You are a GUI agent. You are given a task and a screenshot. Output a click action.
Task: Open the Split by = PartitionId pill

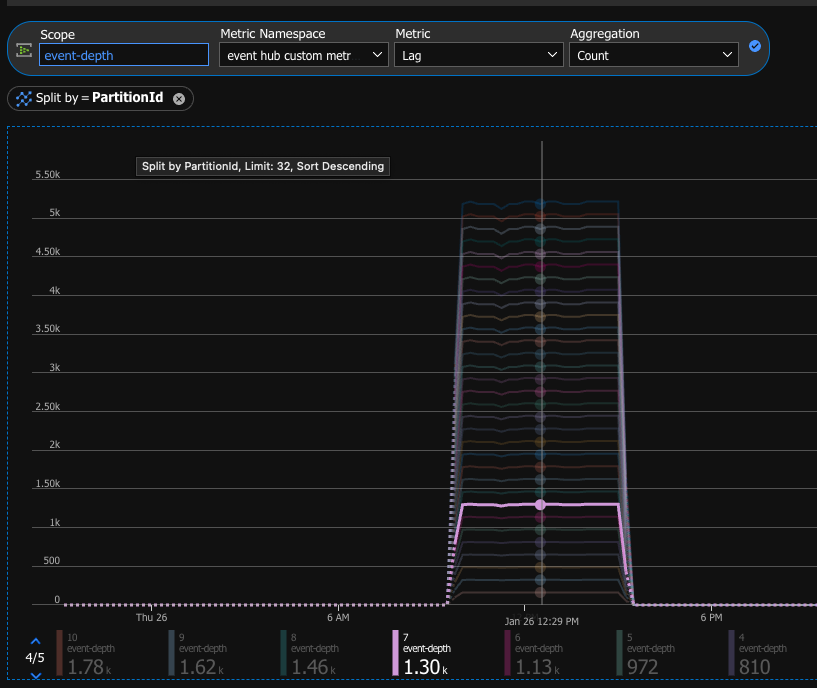tap(100, 99)
